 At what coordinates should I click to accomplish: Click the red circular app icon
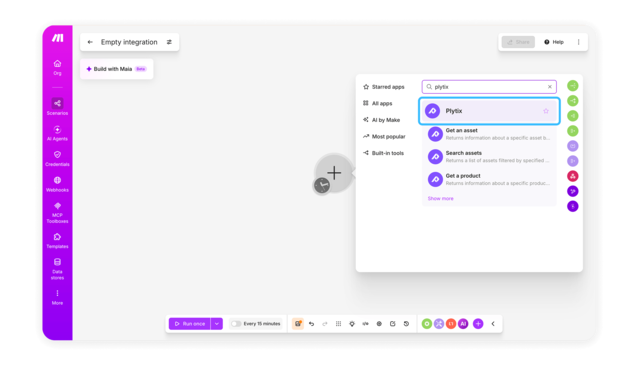(572, 176)
